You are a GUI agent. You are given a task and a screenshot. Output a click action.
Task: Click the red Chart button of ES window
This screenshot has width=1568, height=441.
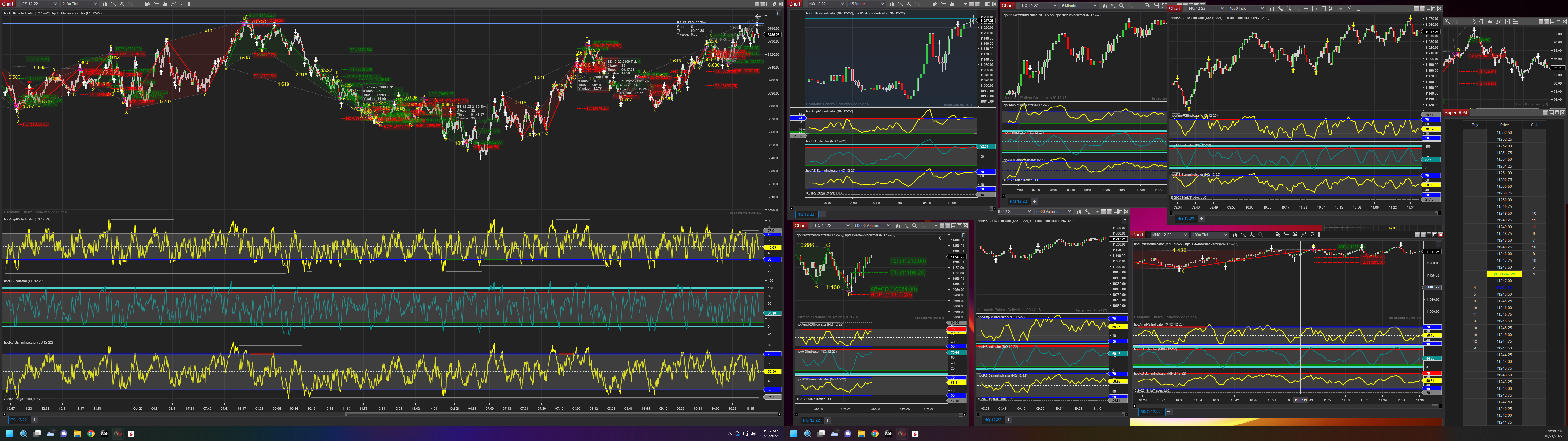pos(7,4)
